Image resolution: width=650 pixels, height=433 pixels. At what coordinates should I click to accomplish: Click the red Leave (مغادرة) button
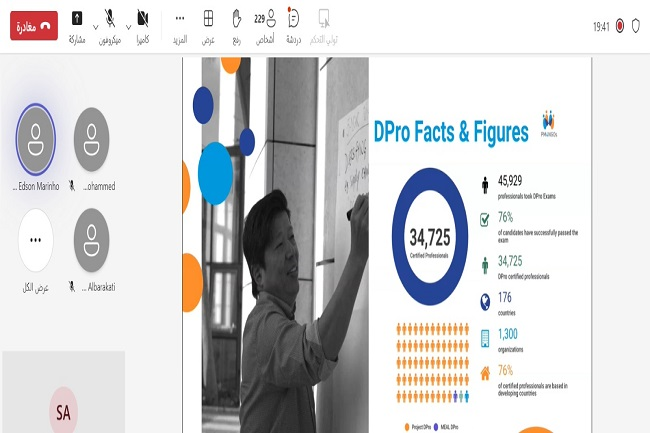tap(34, 26)
